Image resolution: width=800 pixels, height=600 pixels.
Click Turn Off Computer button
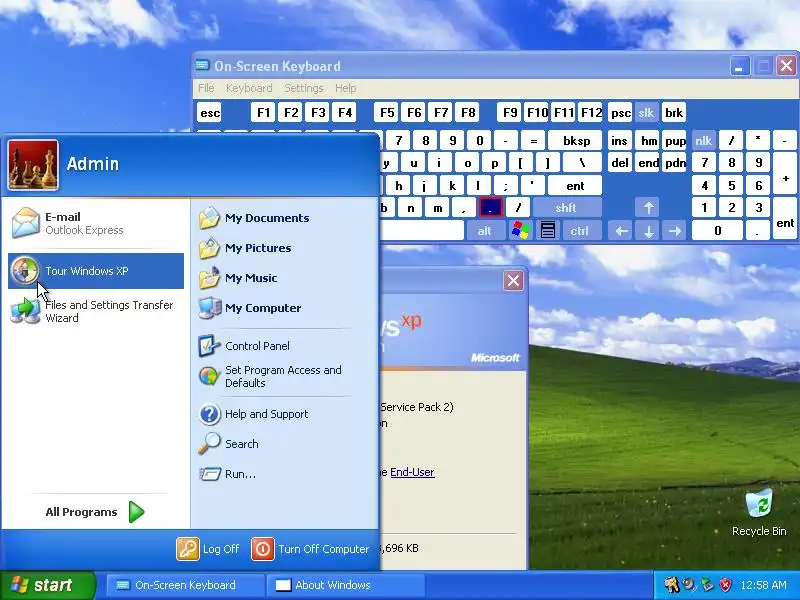[310, 549]
